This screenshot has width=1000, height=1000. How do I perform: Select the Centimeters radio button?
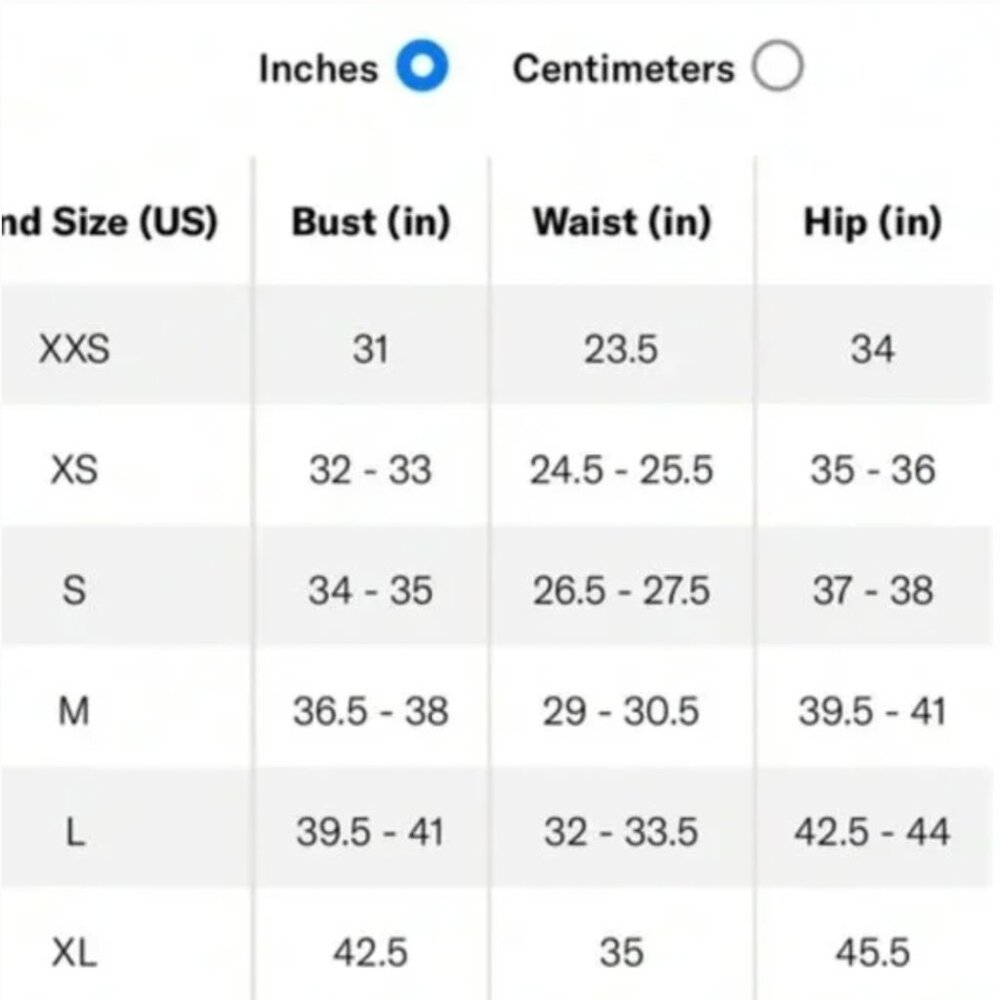click(778, 68)
